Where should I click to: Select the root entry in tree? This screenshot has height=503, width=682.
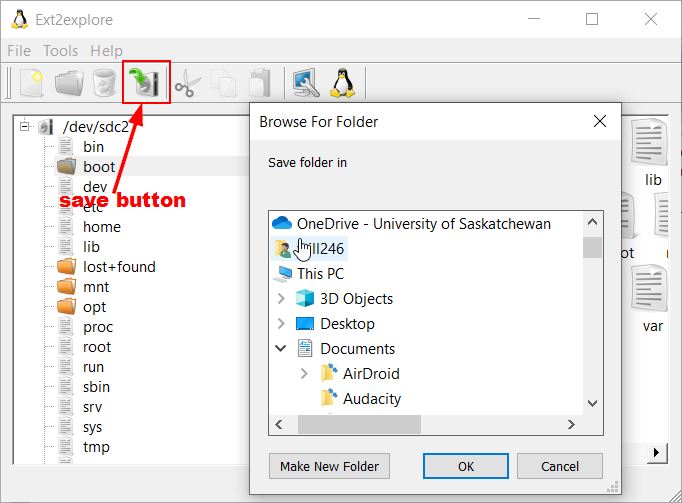pos(97,347)
